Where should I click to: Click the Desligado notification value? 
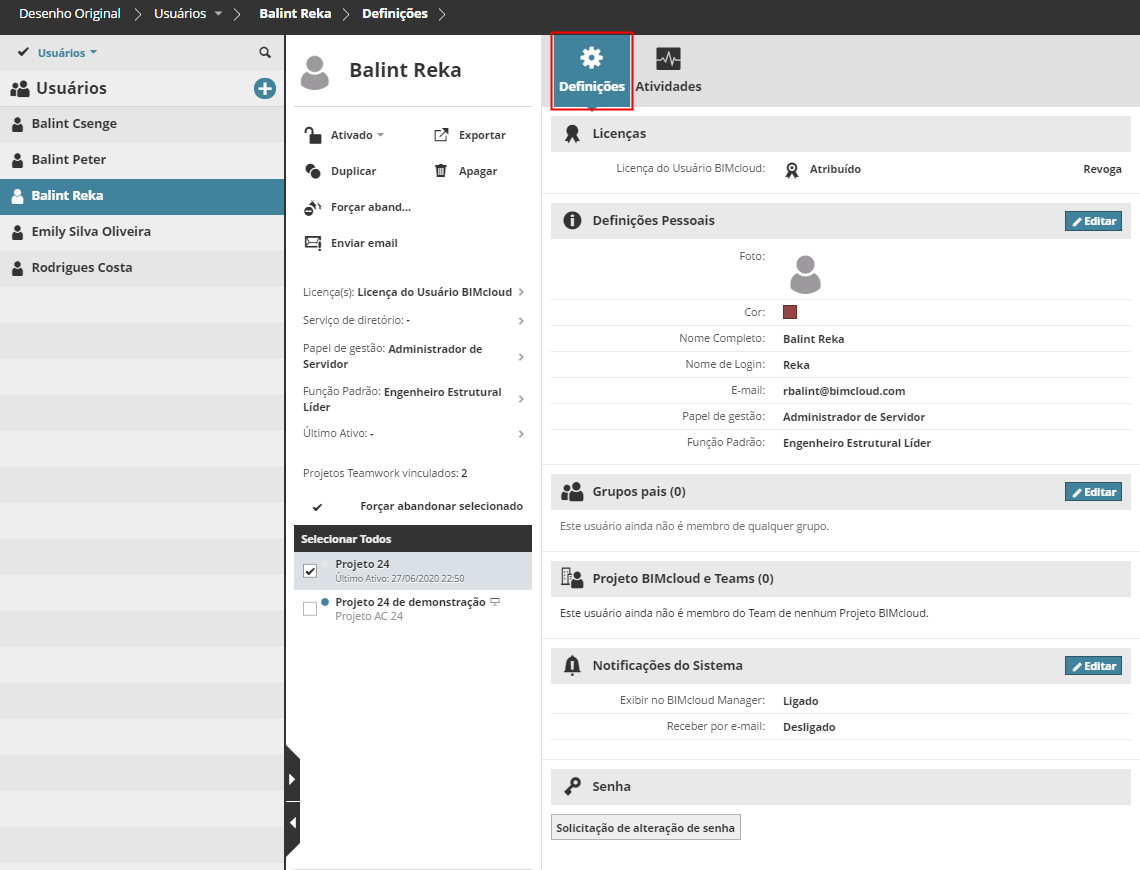point(808,728)
